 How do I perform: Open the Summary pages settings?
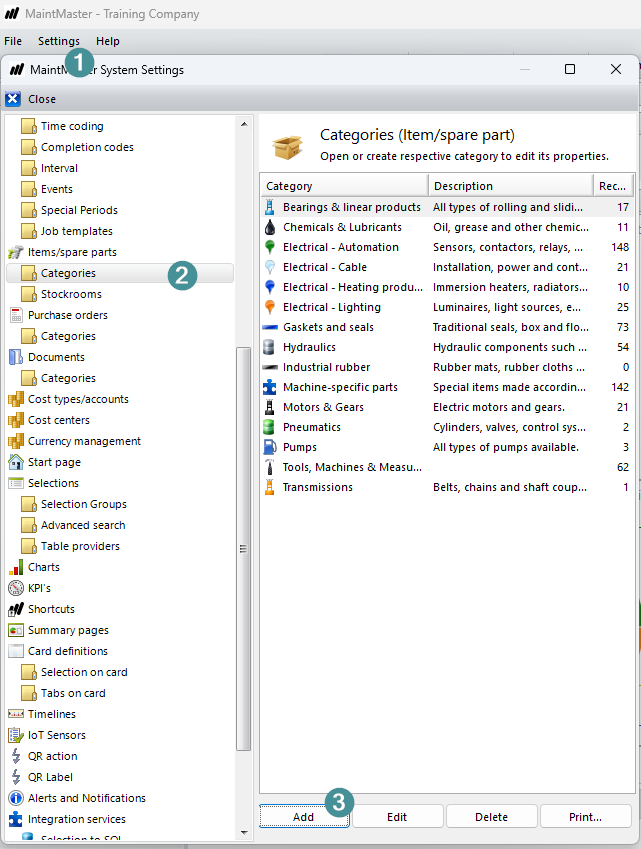point(68,630)
